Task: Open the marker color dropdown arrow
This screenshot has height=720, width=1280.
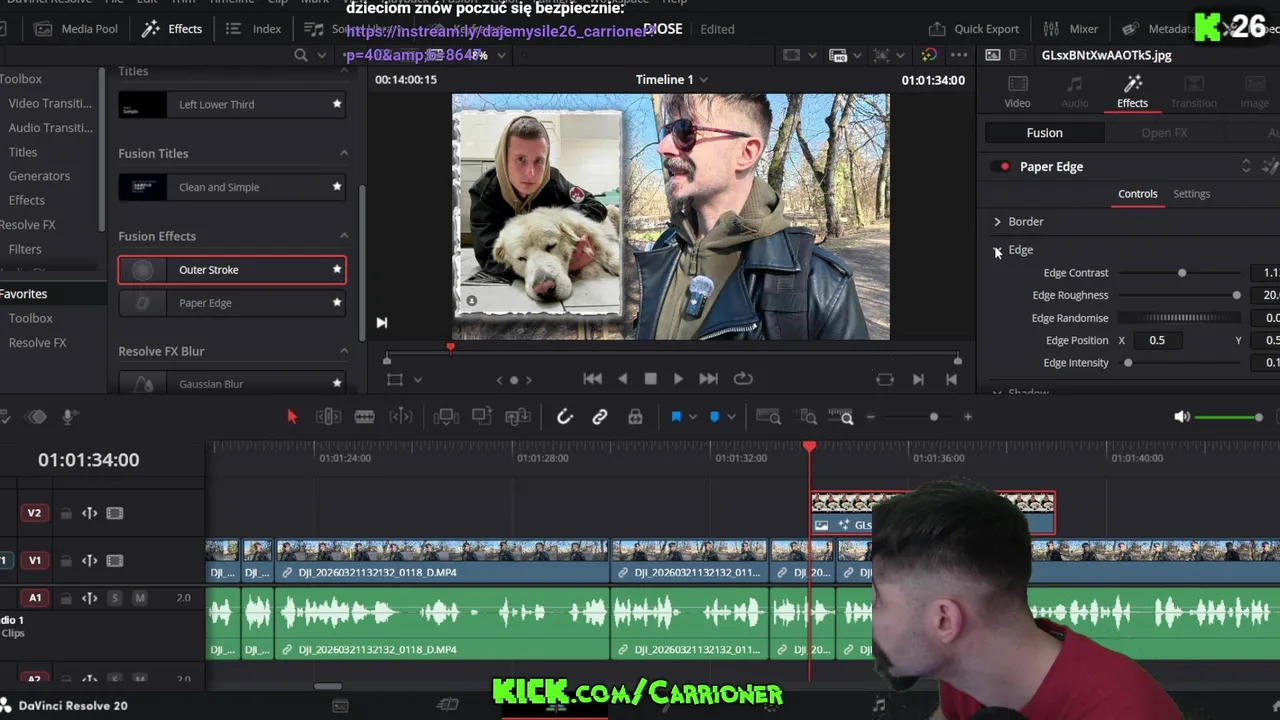Action: [731, 417]
